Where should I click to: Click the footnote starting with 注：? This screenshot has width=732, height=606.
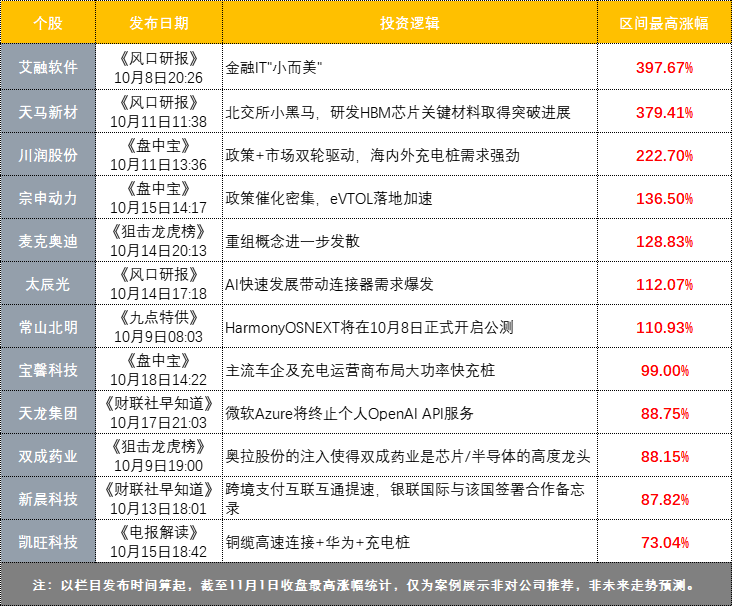click(x=365, y=585)
